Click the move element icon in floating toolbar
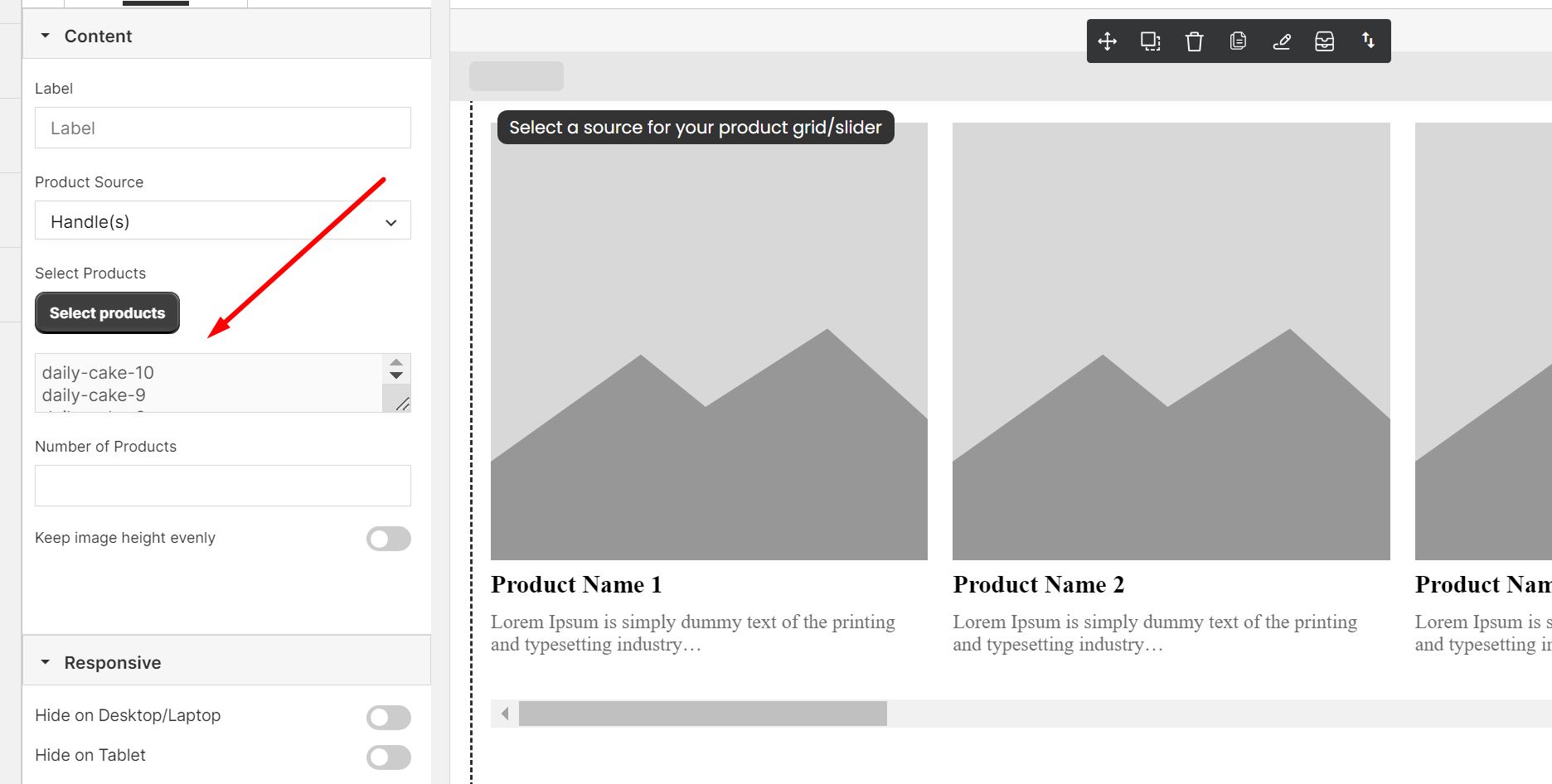 point(1107,41)
